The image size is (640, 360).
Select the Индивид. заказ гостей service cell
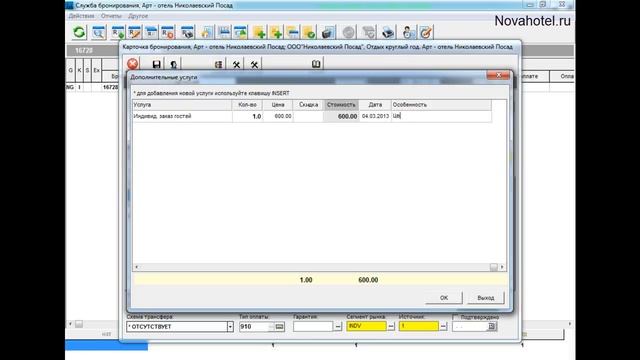click(182, 116)
